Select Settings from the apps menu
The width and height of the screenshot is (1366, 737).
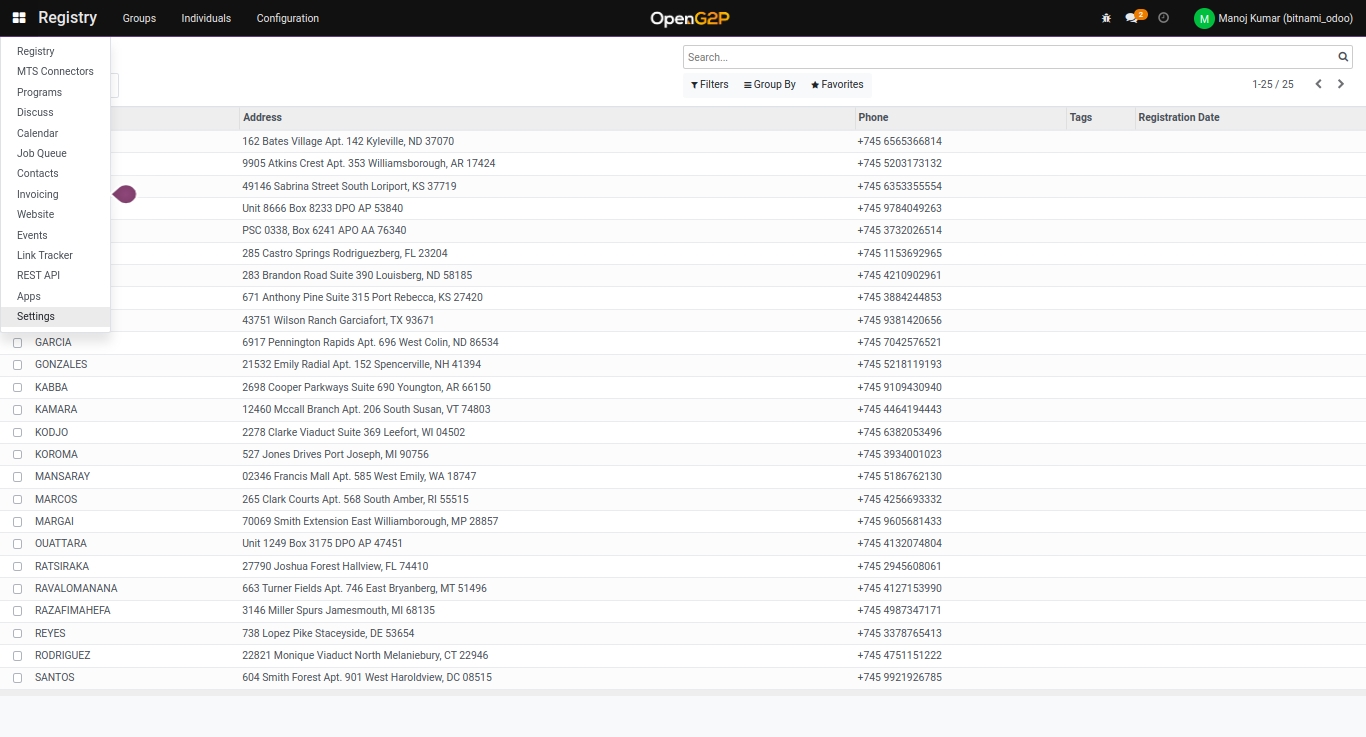36,316
